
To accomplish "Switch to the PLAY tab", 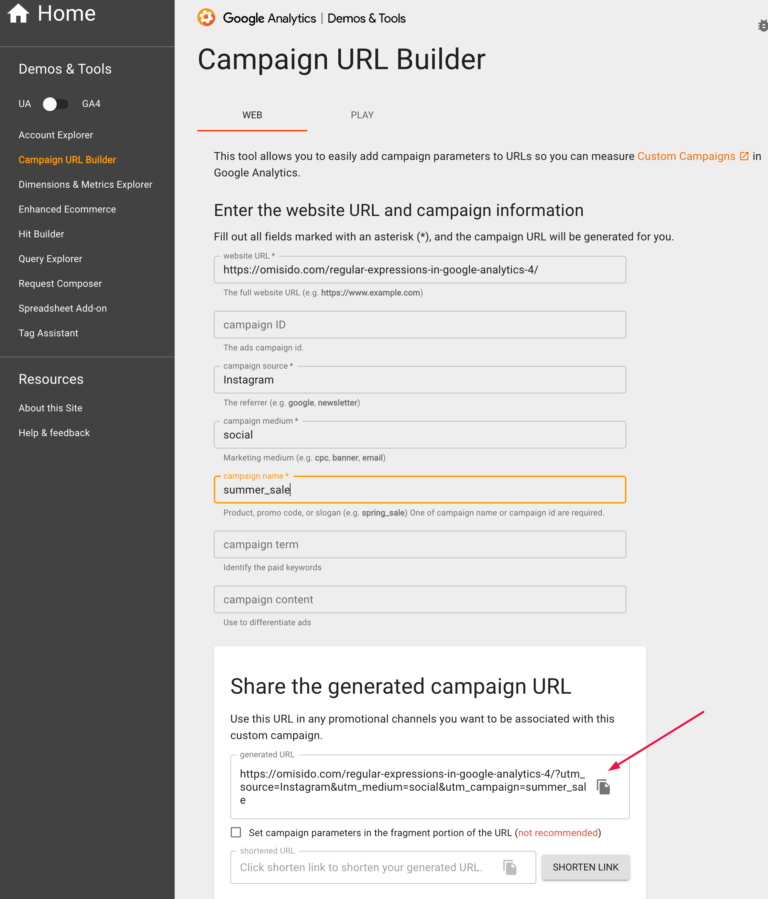I will (x=362, y=114).
